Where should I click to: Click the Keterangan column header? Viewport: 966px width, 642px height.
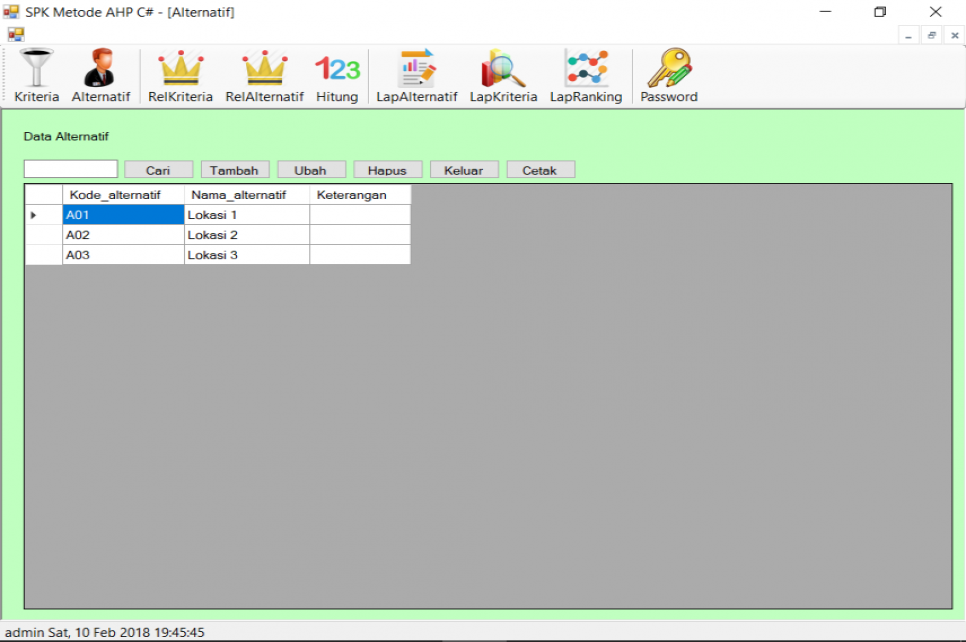click(x=360, y=195)
